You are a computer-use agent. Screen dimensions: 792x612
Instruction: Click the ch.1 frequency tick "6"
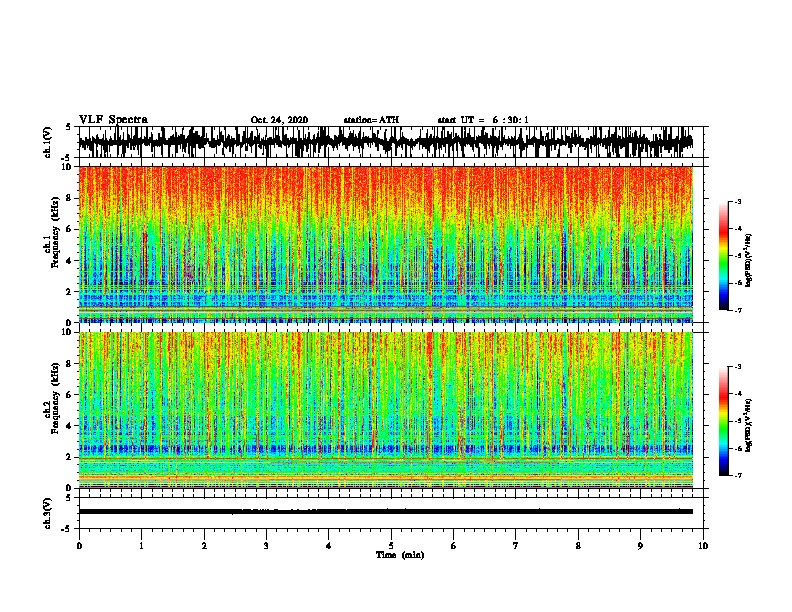coord(71,229)
